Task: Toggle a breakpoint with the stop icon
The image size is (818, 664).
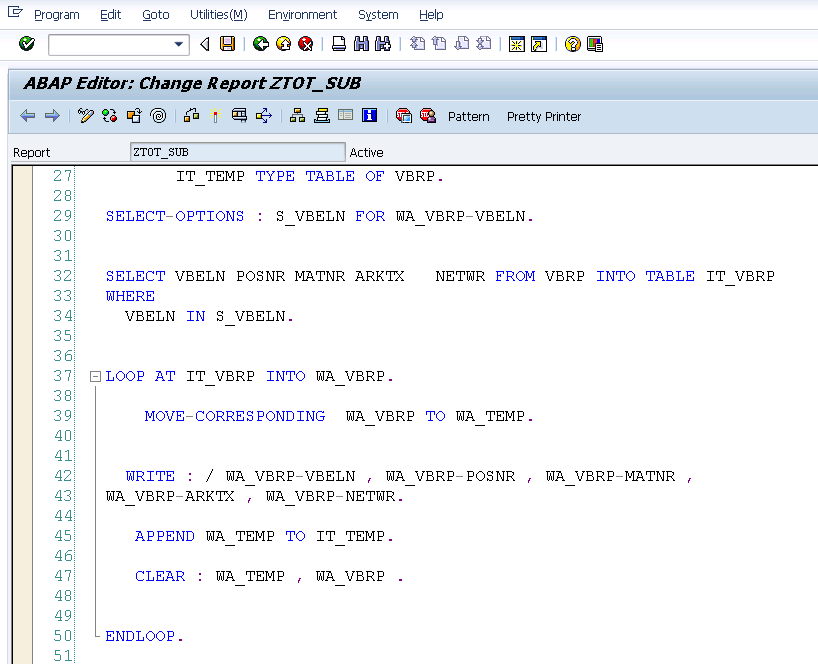Action: click(x=216, y=116)
